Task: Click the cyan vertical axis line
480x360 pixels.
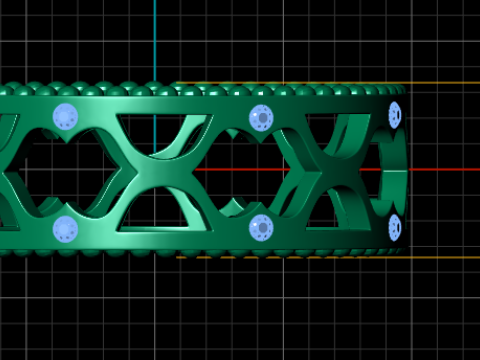Action: click(155, 40)
